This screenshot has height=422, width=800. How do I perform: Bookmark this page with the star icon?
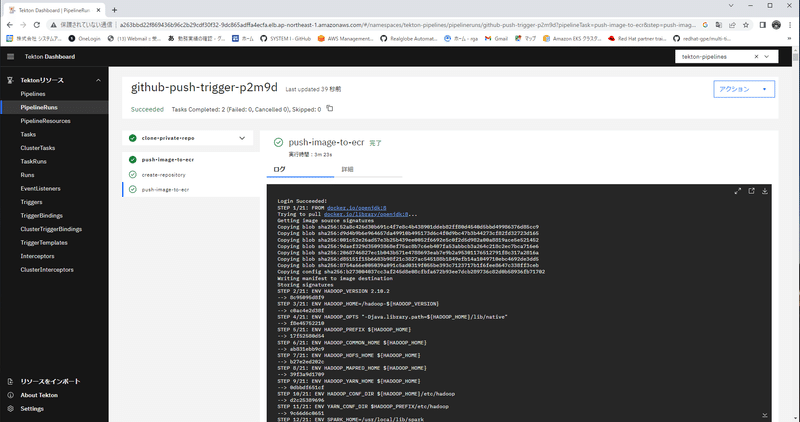click(746, 24)
